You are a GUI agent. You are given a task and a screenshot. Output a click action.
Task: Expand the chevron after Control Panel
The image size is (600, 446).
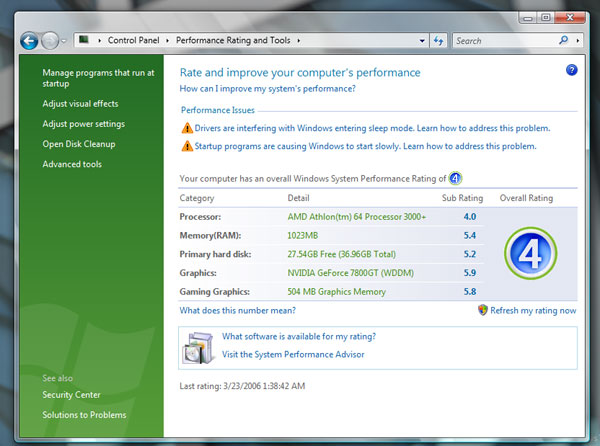(168, 40)
